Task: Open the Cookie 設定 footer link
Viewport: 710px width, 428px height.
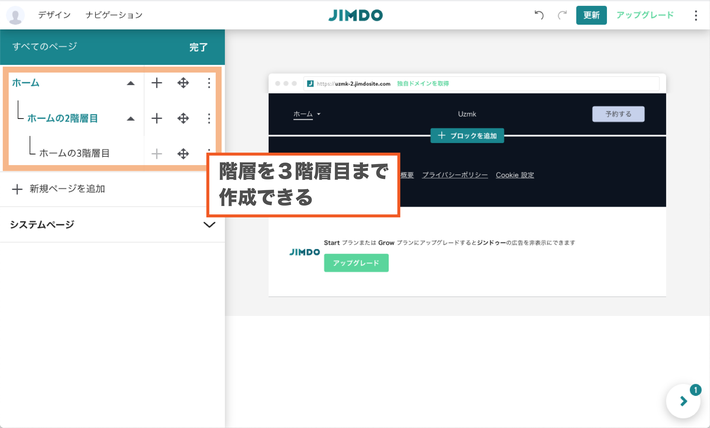Action: [515, 175]
